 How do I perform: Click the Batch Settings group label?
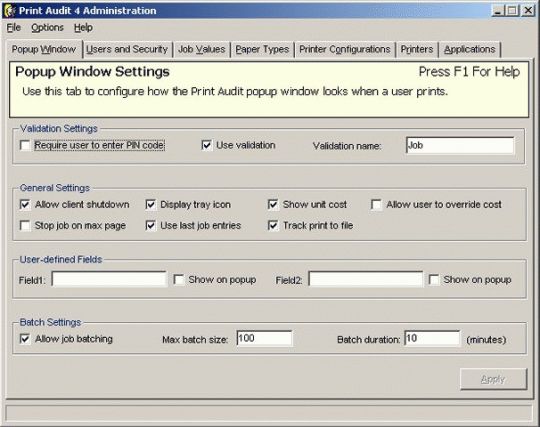[x=50, y=323]
